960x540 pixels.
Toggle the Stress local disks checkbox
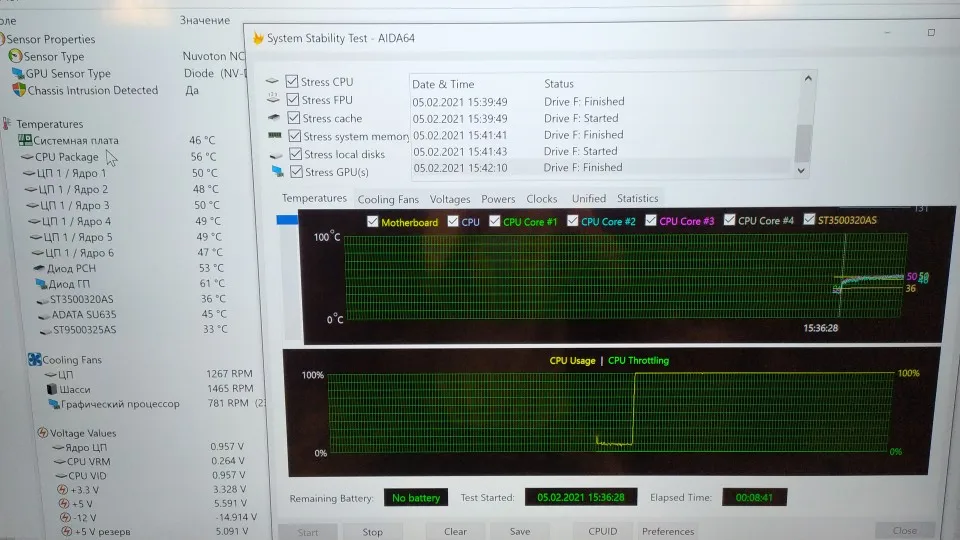(296, 154)
